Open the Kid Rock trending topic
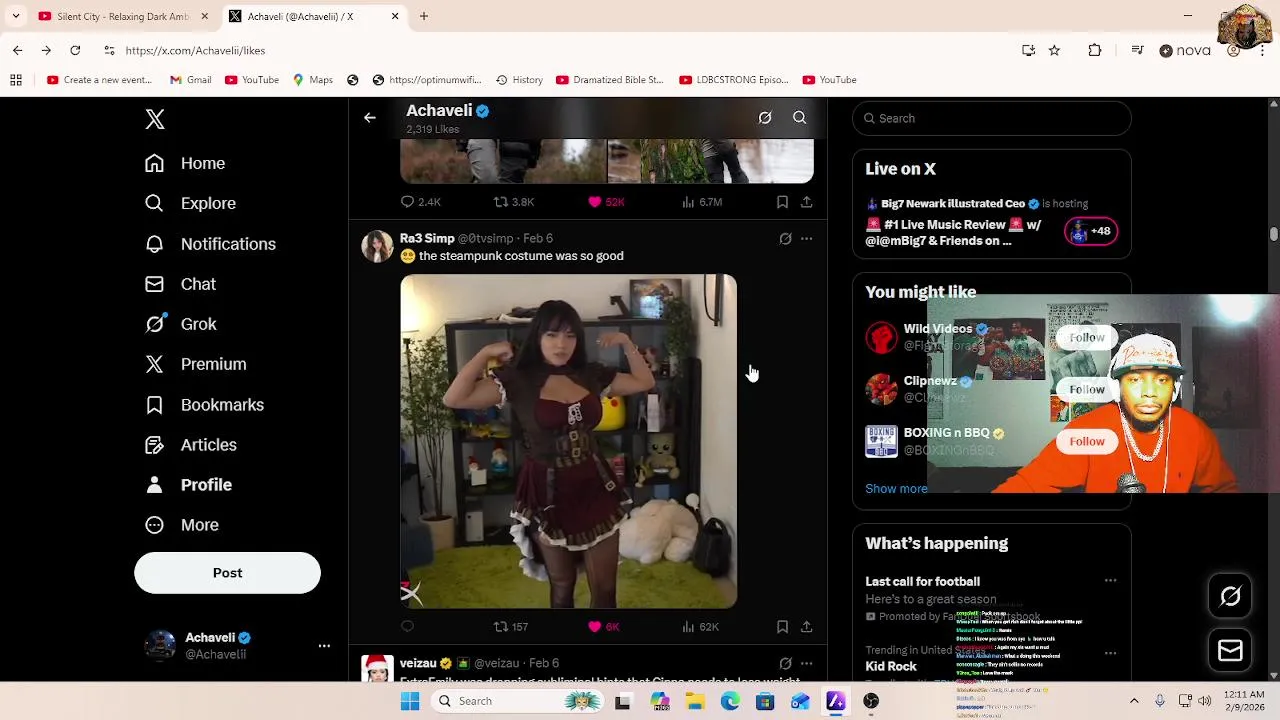This screenshot has width=1280, height=720. [x=890, y=666]
